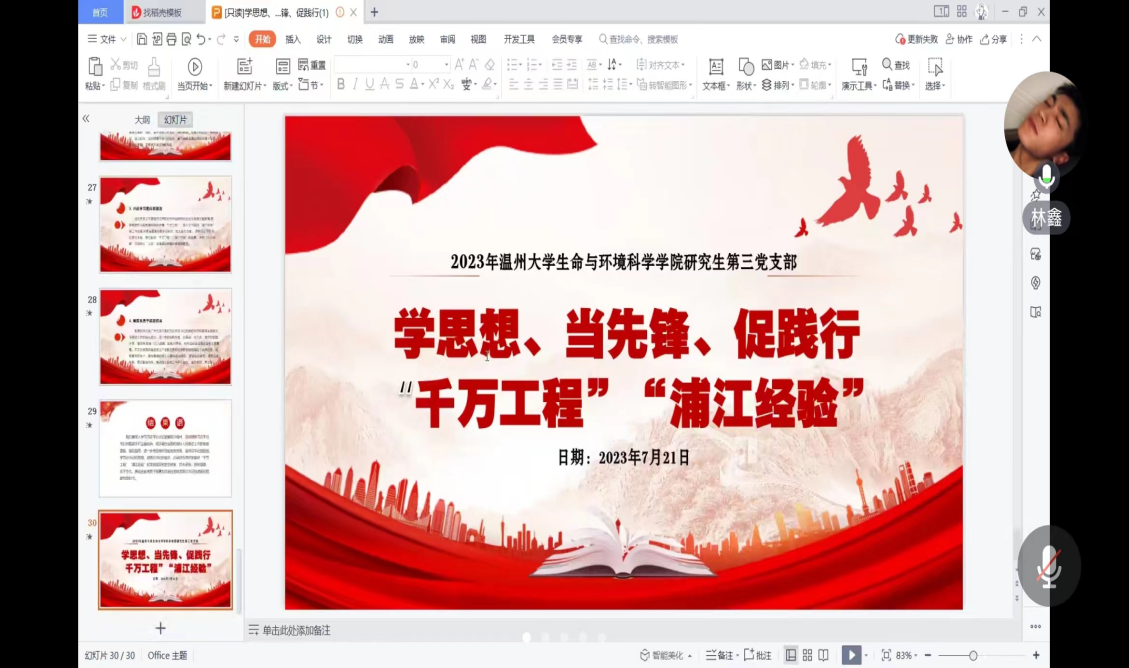
Task: Toggle the notes (备注) pane in status bar
Action: [720, 655]
